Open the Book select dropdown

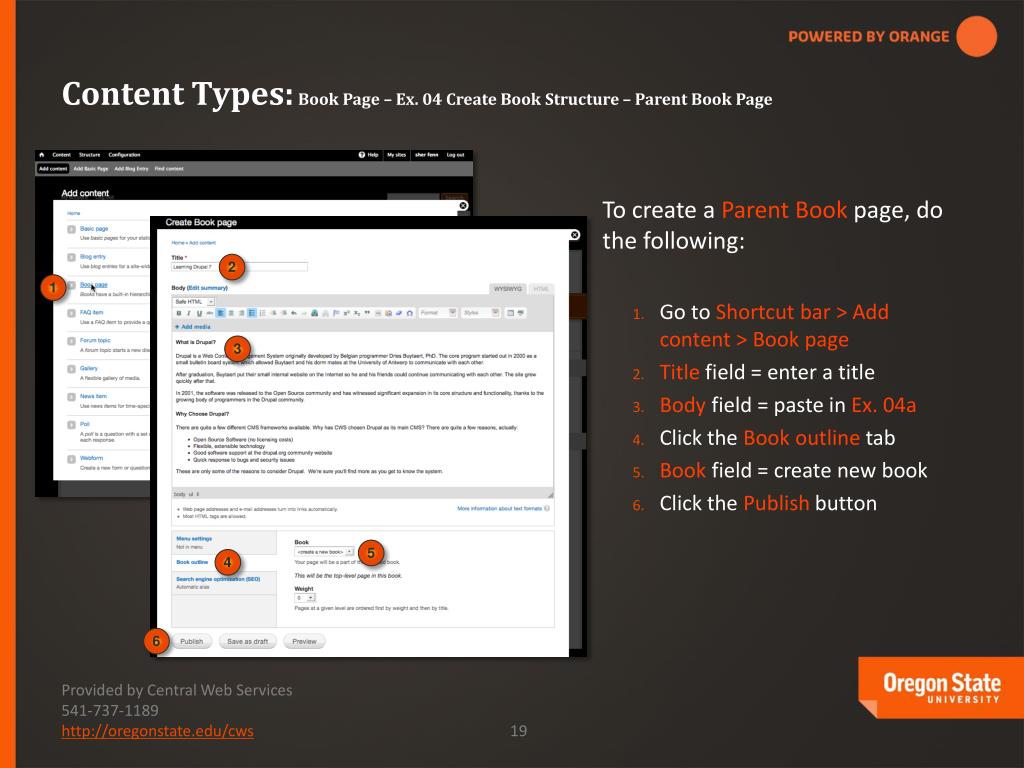coord(325,552)
